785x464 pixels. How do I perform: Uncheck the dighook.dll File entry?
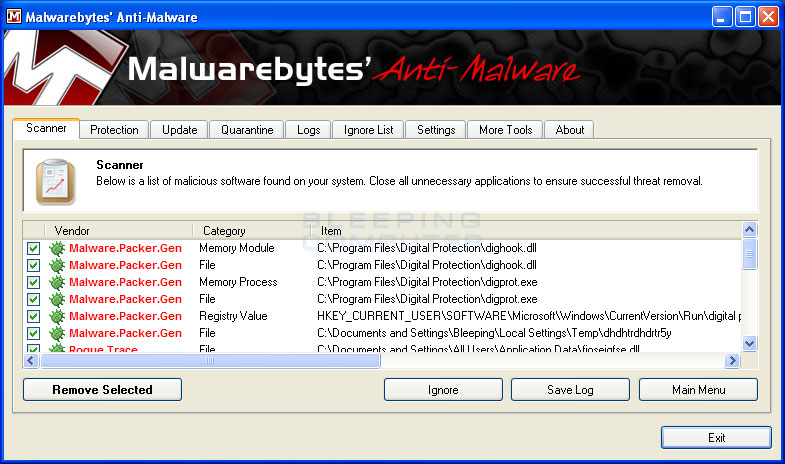click(34, 265)
